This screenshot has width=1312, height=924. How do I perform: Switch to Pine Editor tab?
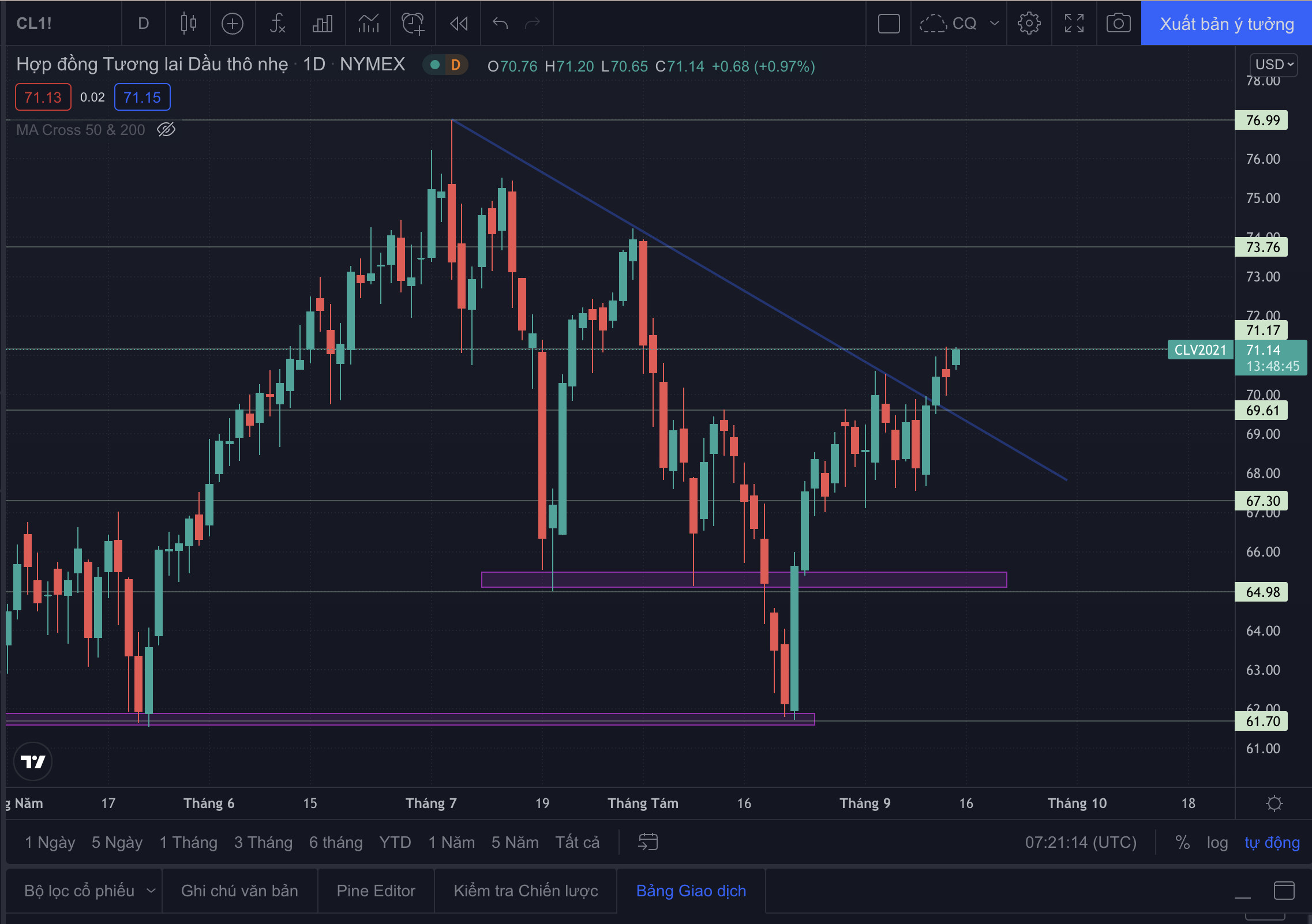coord(376,891)
